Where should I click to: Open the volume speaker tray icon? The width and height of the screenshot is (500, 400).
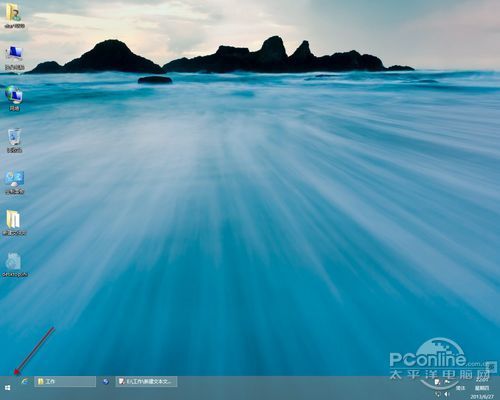[447, 394]
